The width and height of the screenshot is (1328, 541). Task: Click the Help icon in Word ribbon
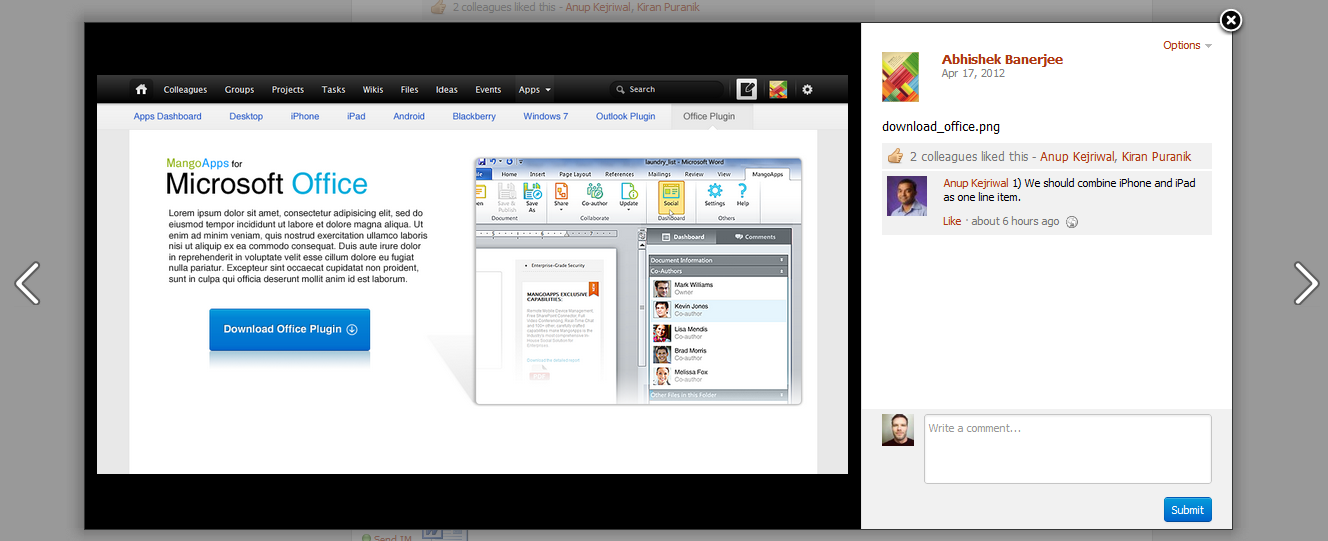pyautogui.click(x=743, y=195)
